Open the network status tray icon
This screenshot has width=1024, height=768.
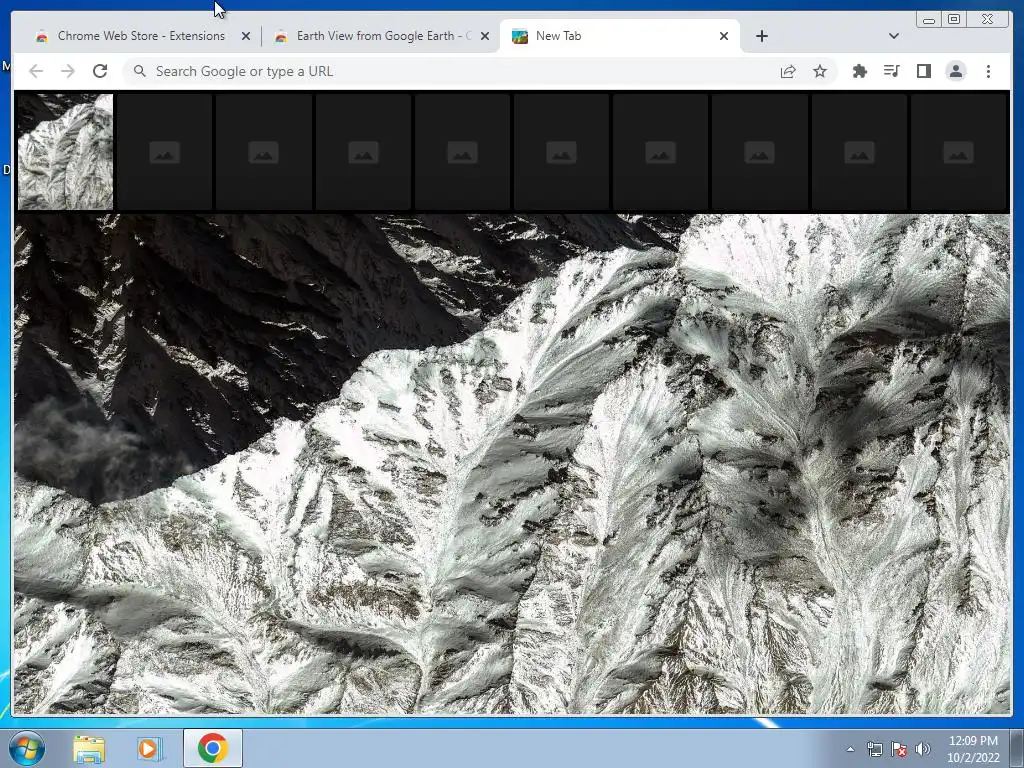coord(874,749)
